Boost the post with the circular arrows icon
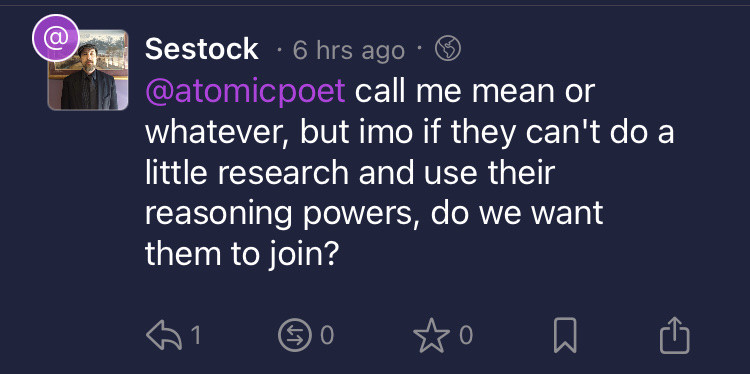Screen dimensions: 750x374 tap(295, 335)
